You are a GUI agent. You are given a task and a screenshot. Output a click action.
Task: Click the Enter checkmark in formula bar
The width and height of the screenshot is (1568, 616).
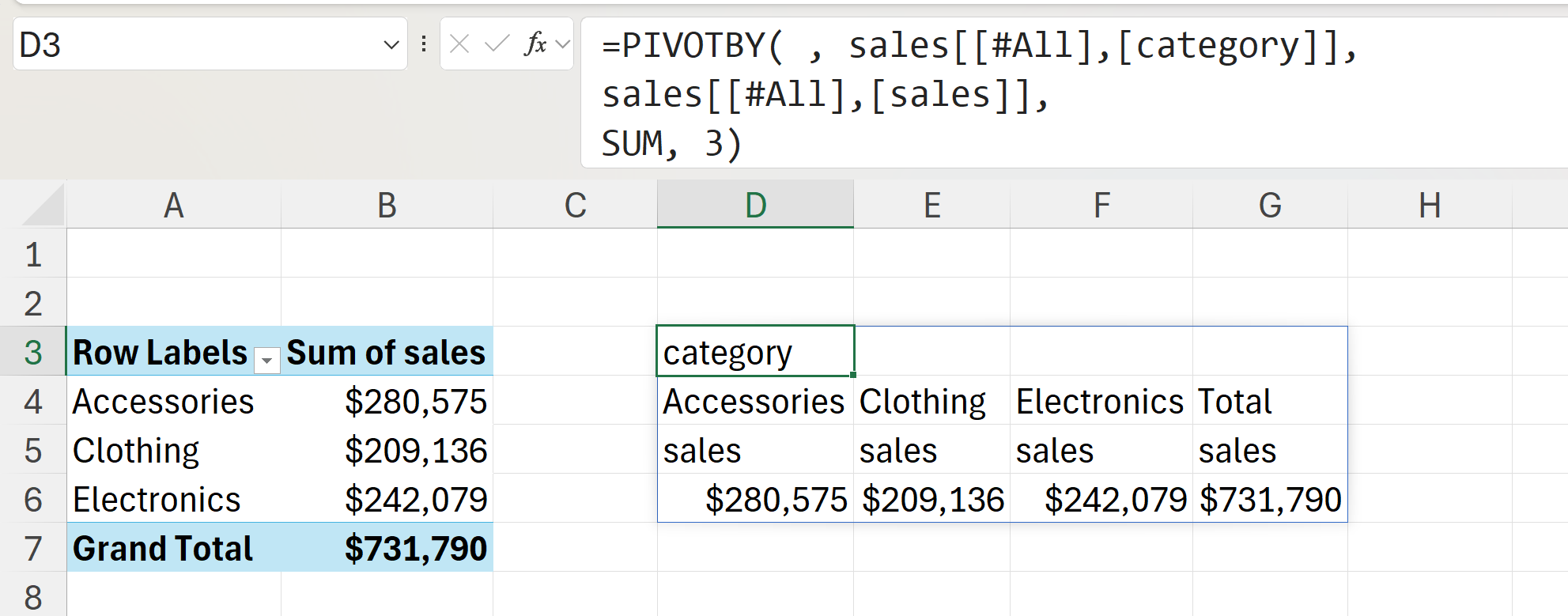coord(497,44)
